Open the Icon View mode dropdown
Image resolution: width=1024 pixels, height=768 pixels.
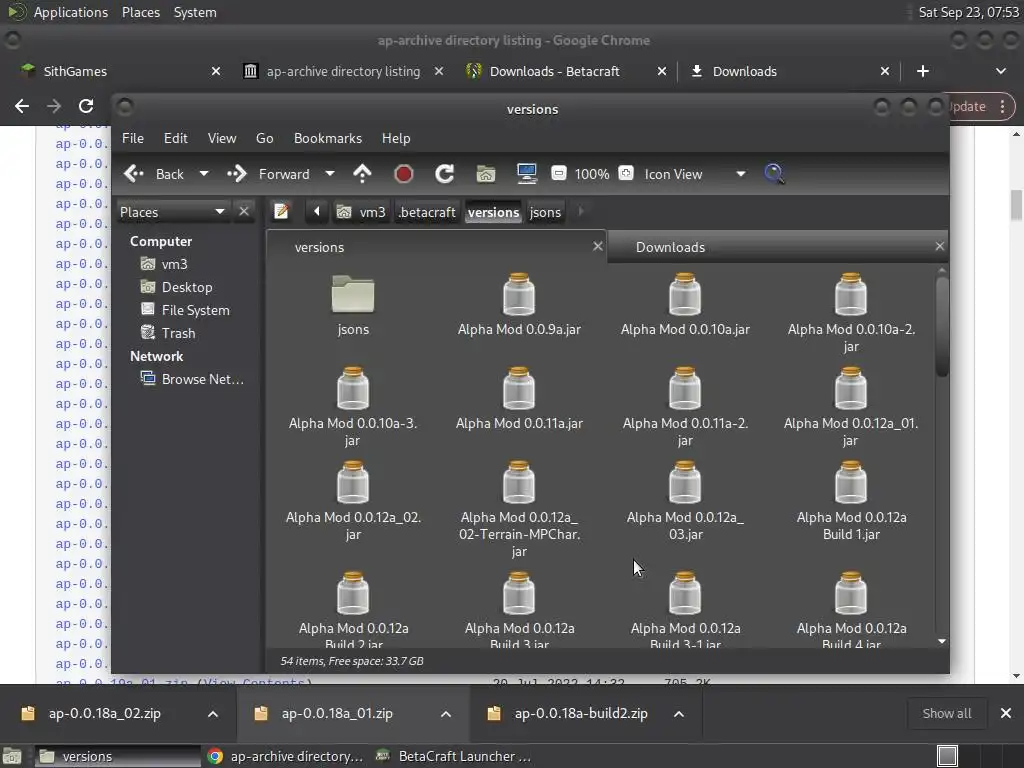tap(695, 174)
